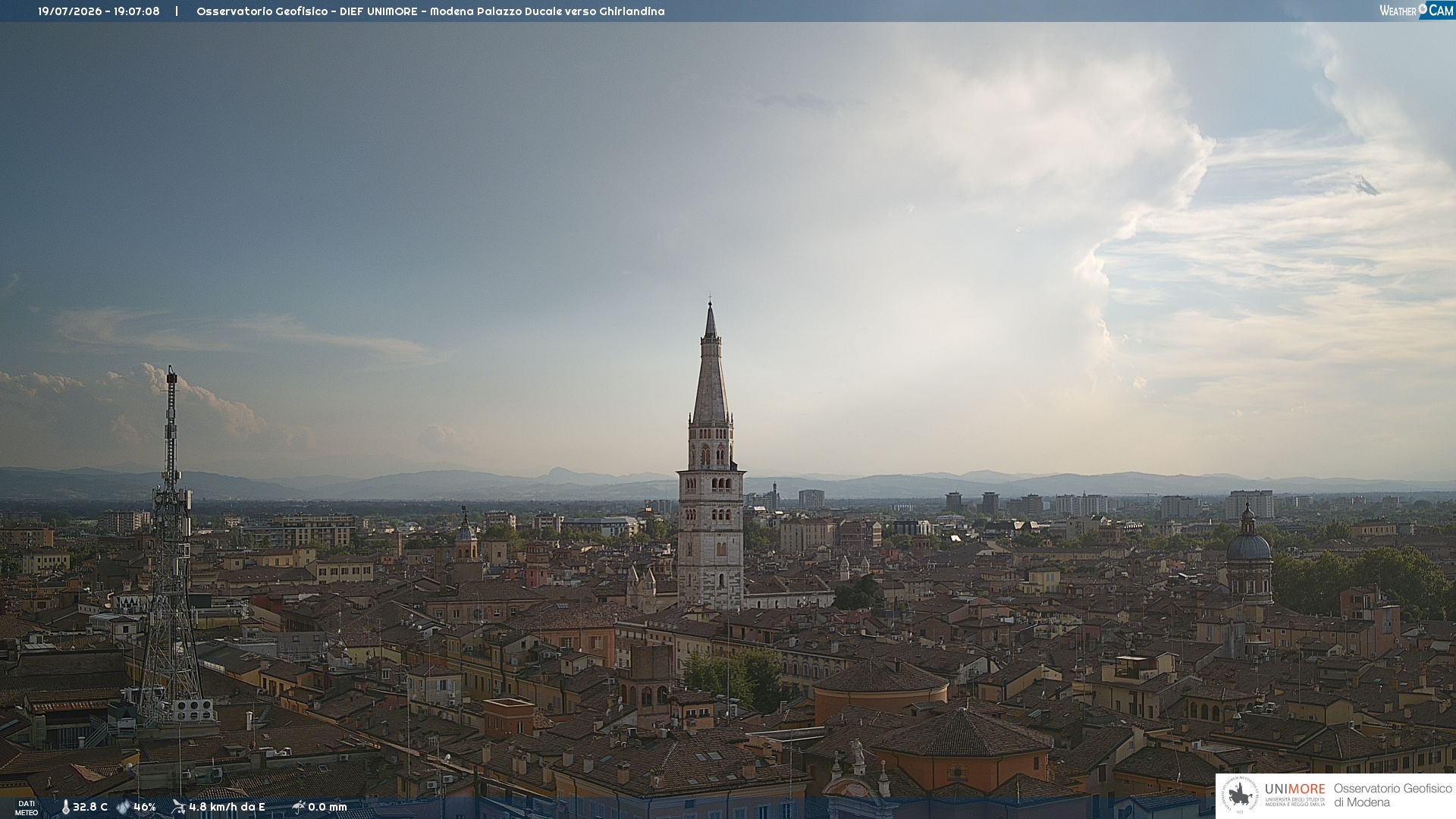The image size is (1456, 819).
Task: Click the humidity water drops icon
Action: 123,807
